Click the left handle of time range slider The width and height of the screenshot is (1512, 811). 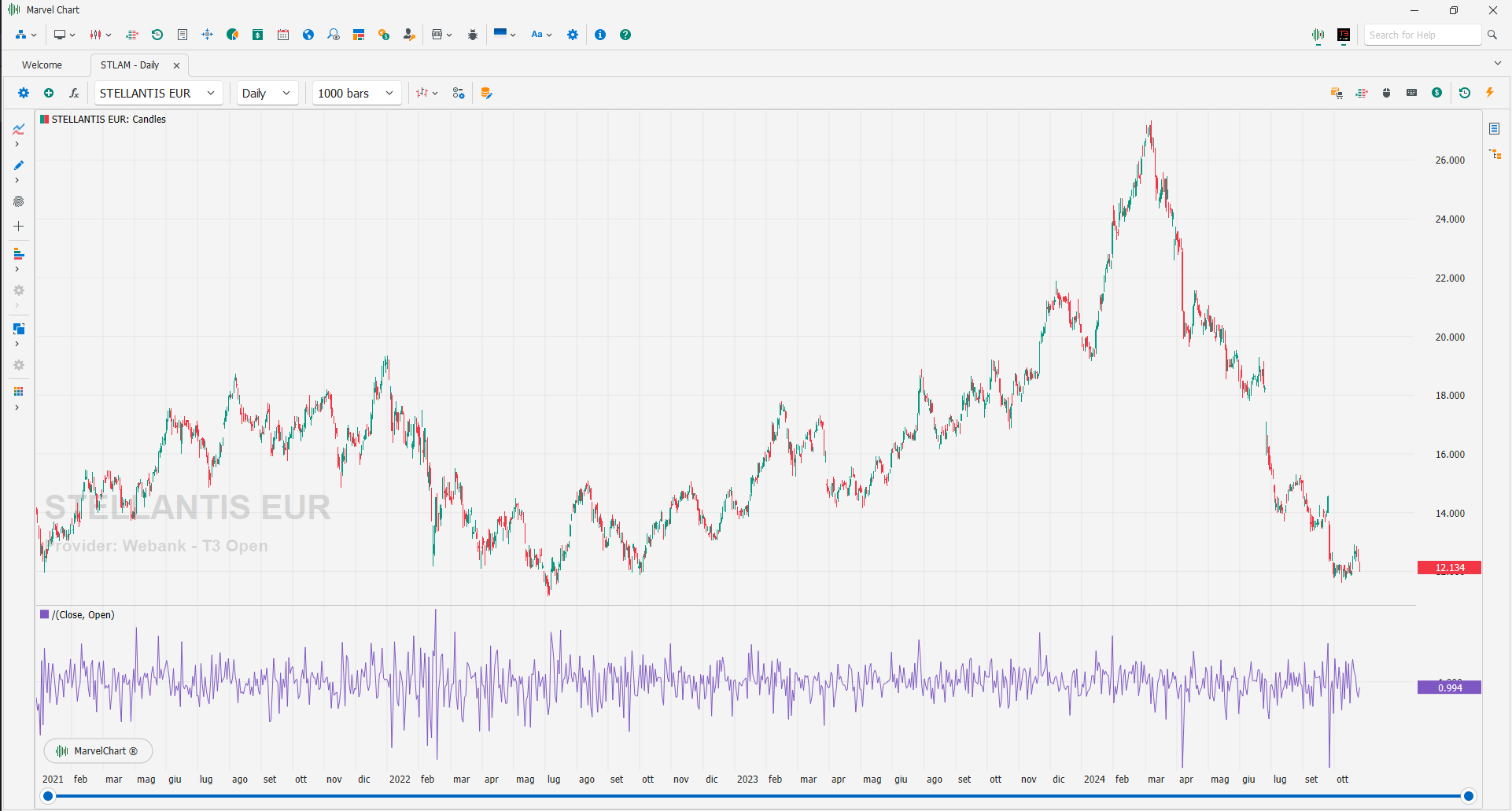pyautogui.click(x=48, y=796)
